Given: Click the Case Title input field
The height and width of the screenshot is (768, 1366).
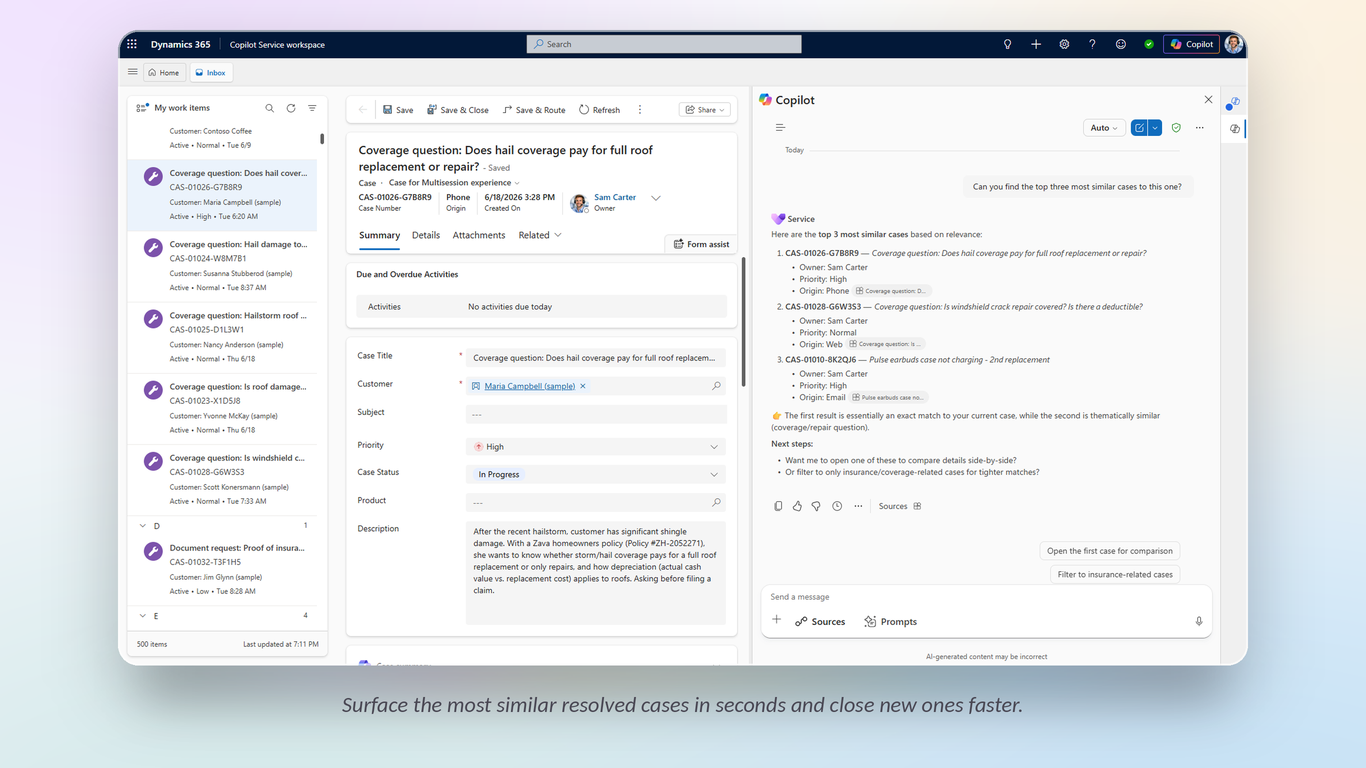Looking at the screenshot, I should [596, 357].
